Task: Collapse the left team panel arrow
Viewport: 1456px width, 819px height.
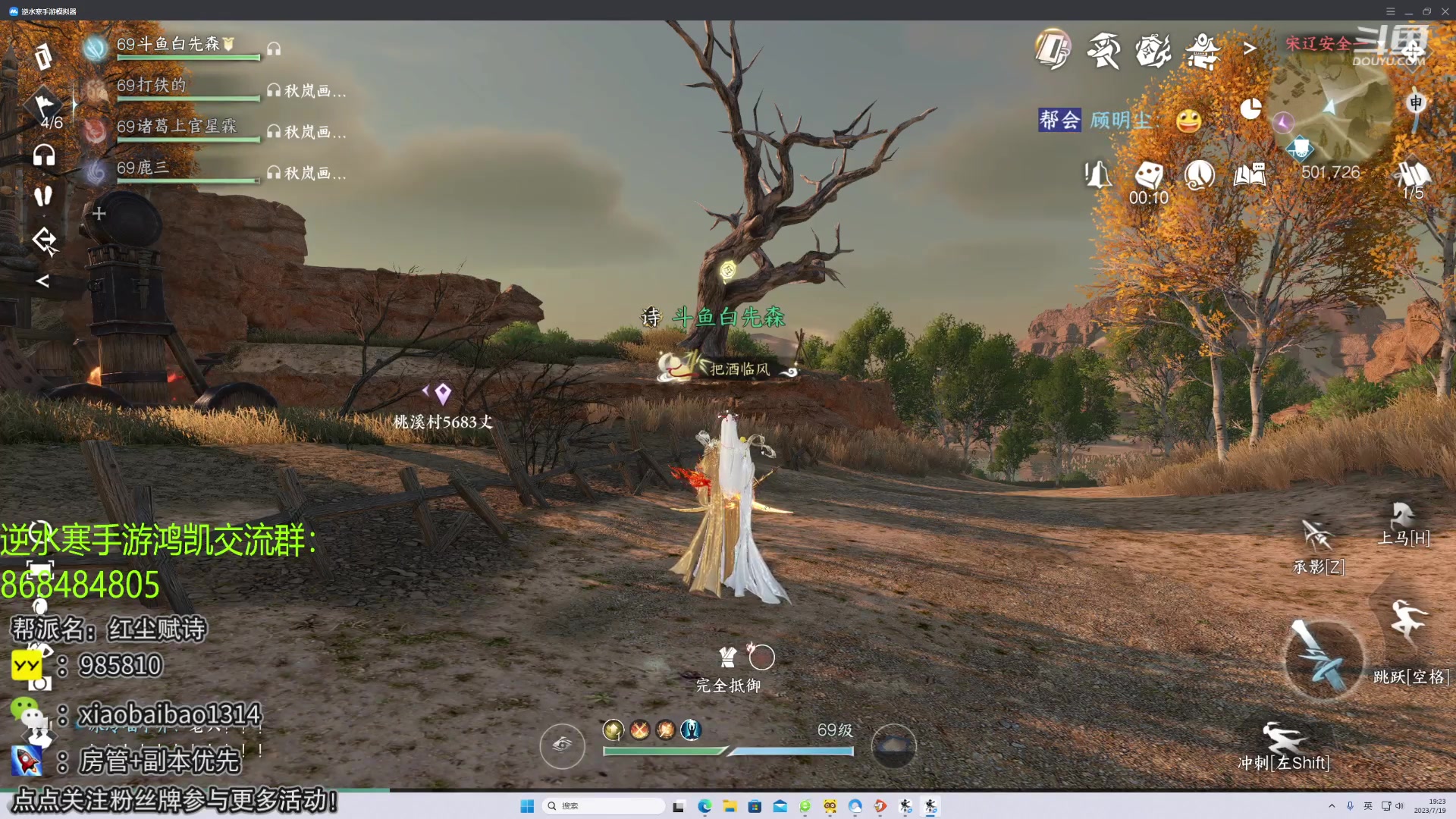Action: click(42, 281)
